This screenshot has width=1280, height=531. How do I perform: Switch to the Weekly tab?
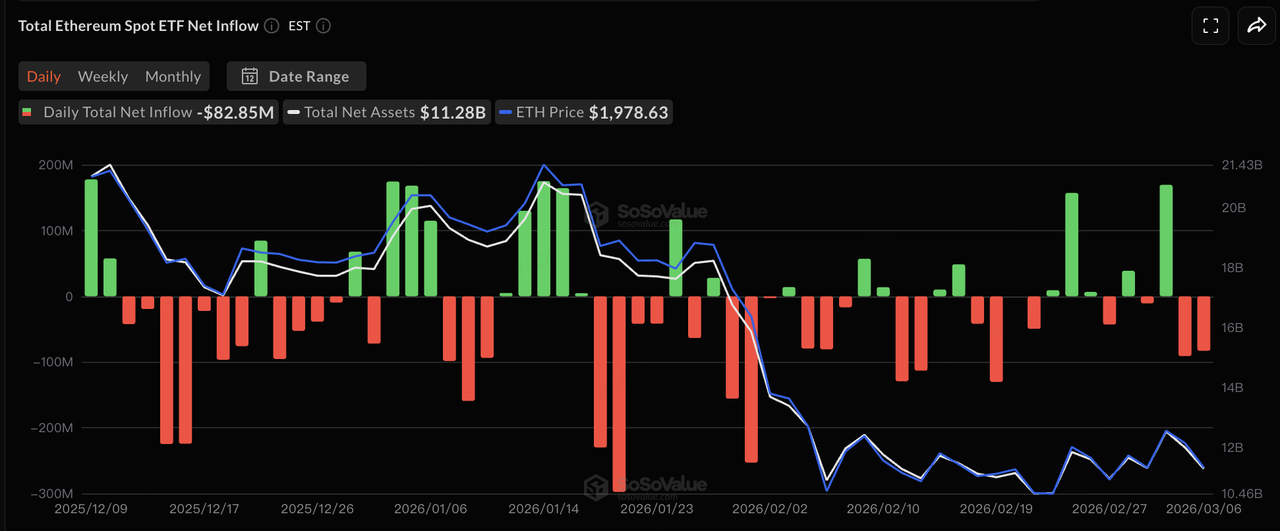[x=103, y=76]
